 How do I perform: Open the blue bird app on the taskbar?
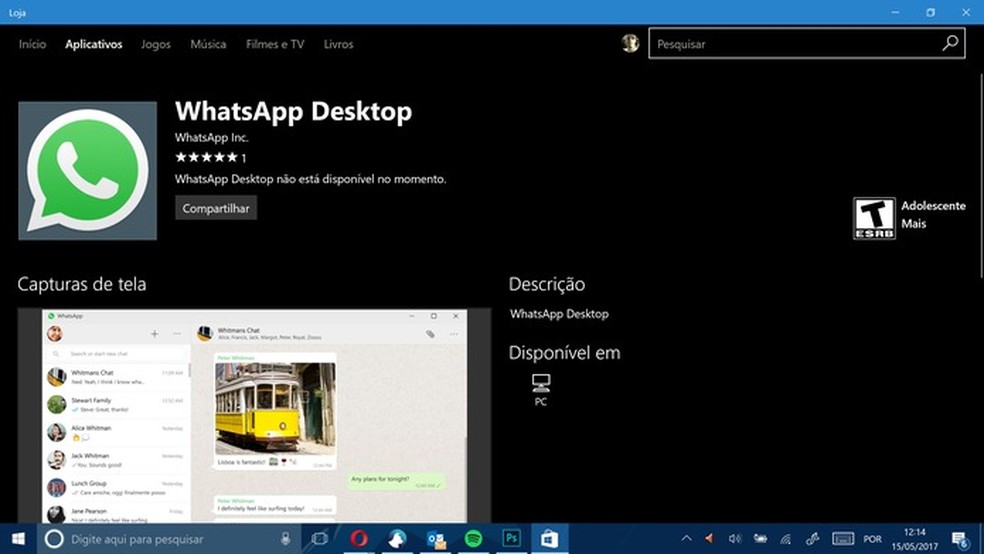[397, 539]
